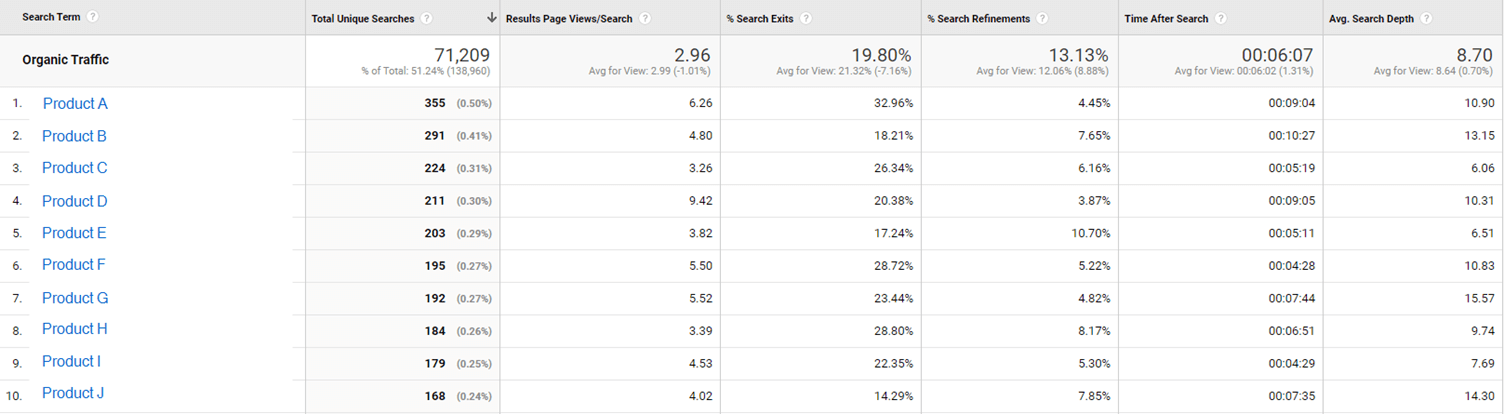Open the Product A search term
Viewport: 1504px width, 414px height.
pos(75,104)
